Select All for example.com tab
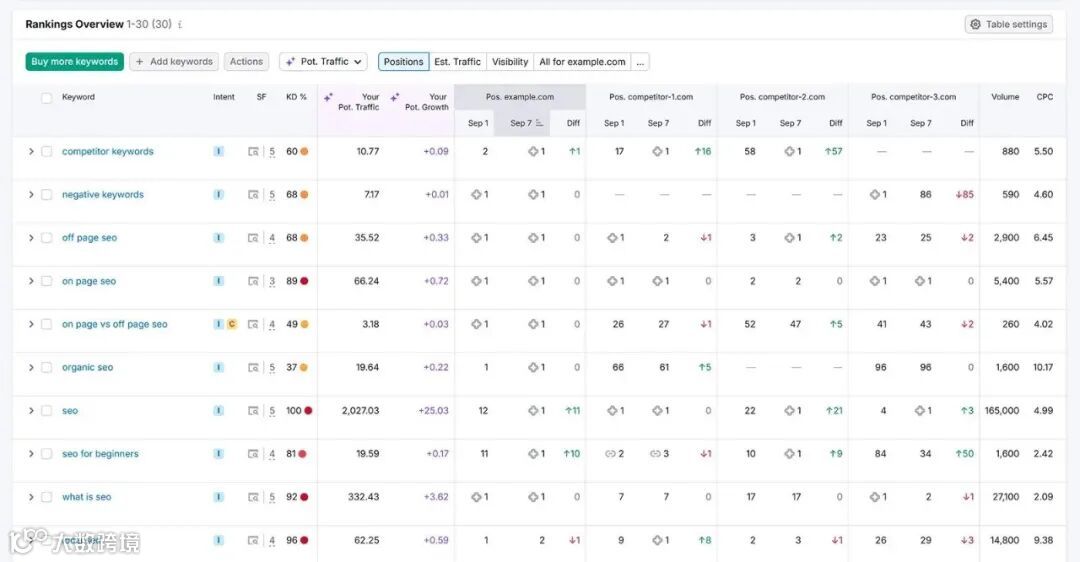 [582, 61]
